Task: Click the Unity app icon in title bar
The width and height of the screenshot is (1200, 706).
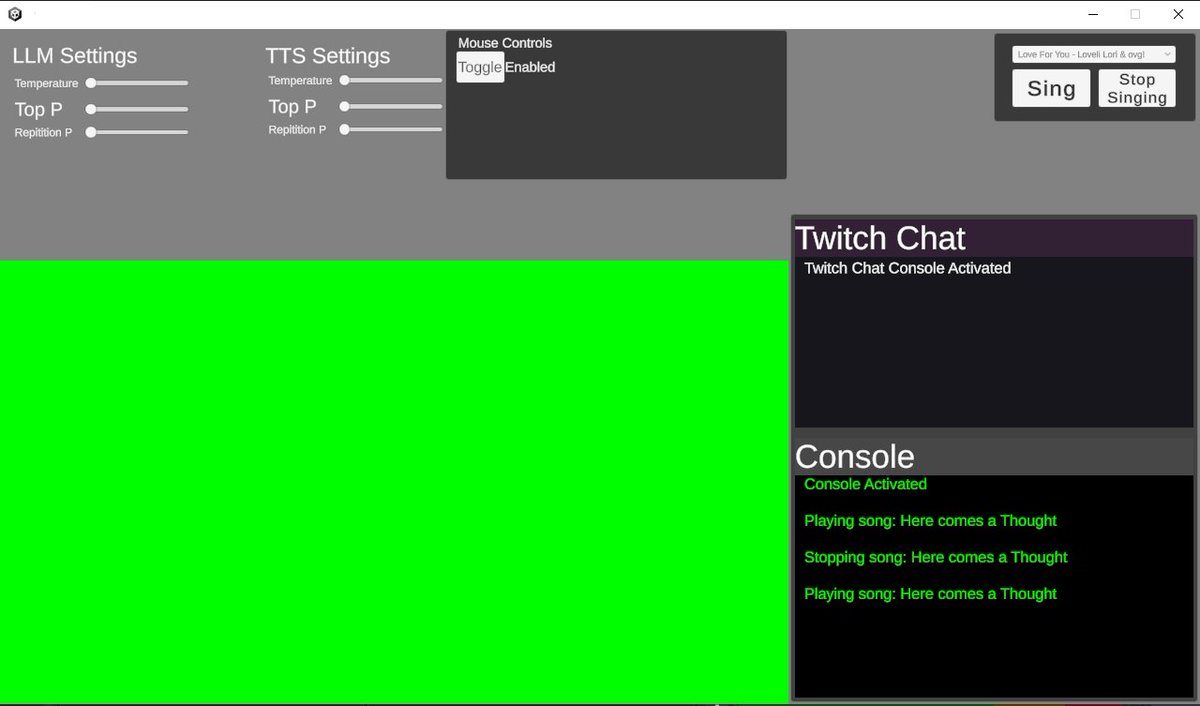Action: [15, 14]
